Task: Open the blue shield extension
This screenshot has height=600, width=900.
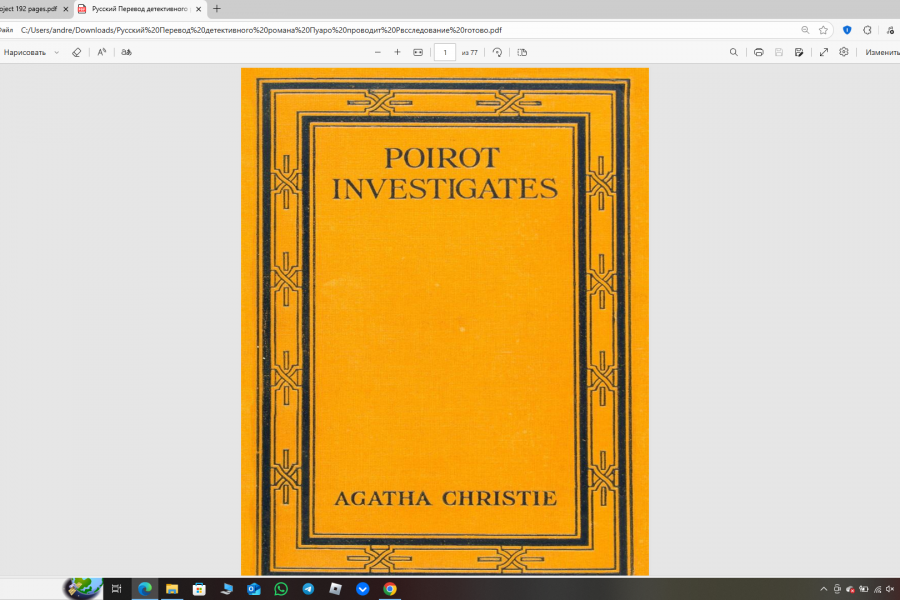Action: [847, 30]
